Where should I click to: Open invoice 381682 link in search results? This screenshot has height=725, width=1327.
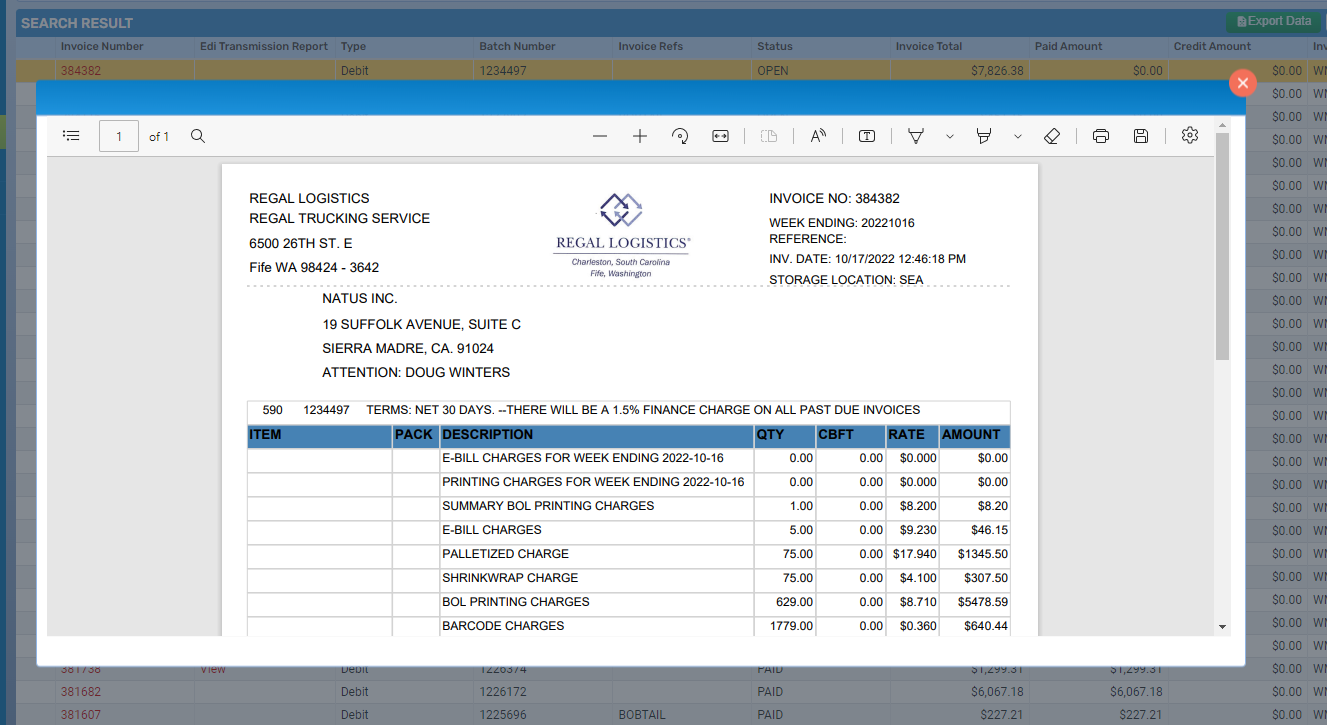pos(81,692)
